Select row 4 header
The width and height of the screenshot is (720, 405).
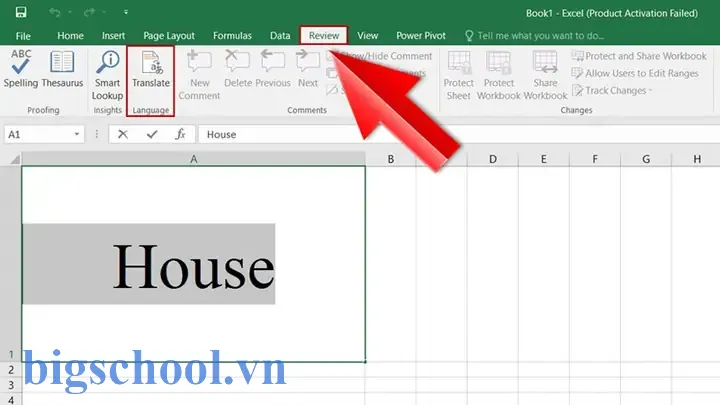click(x=11, y=399)
